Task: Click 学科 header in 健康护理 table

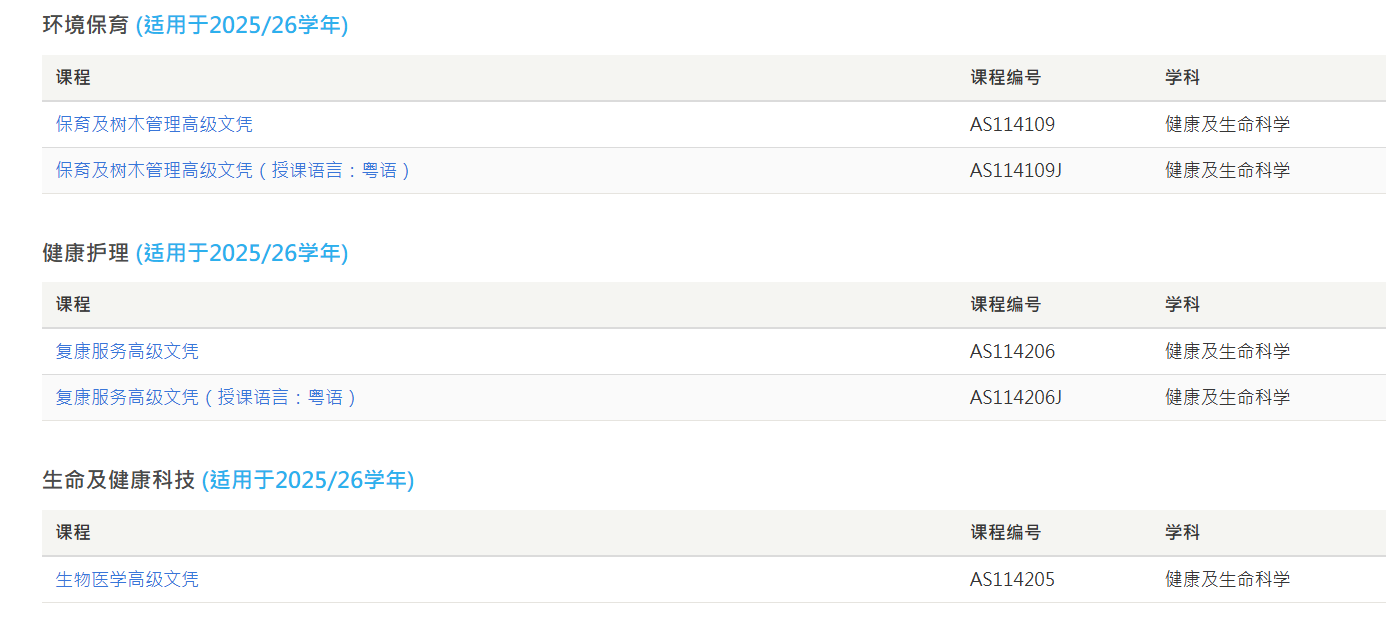Action: 1182,305
